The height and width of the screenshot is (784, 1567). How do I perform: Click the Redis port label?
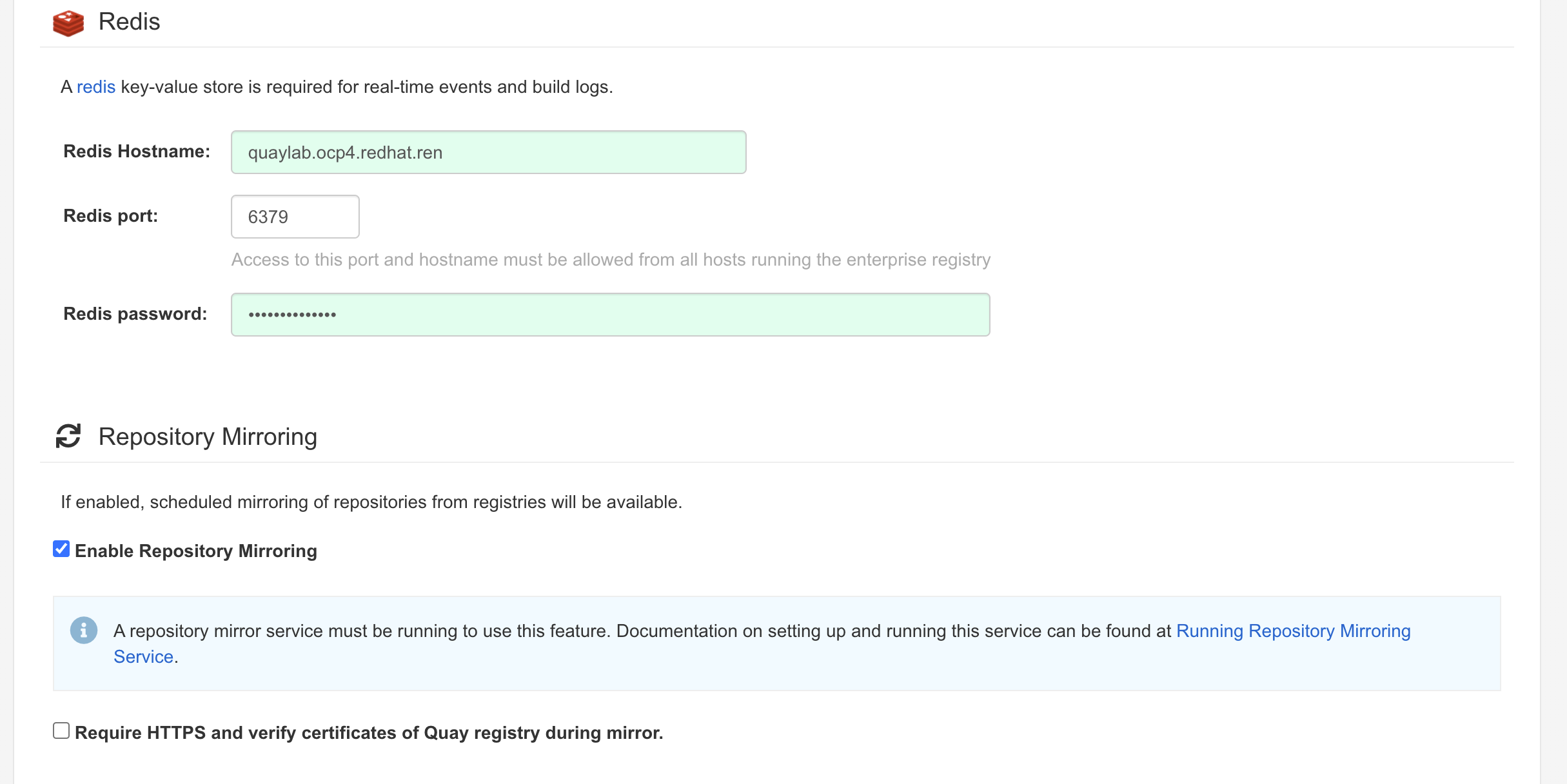[110, 216]
